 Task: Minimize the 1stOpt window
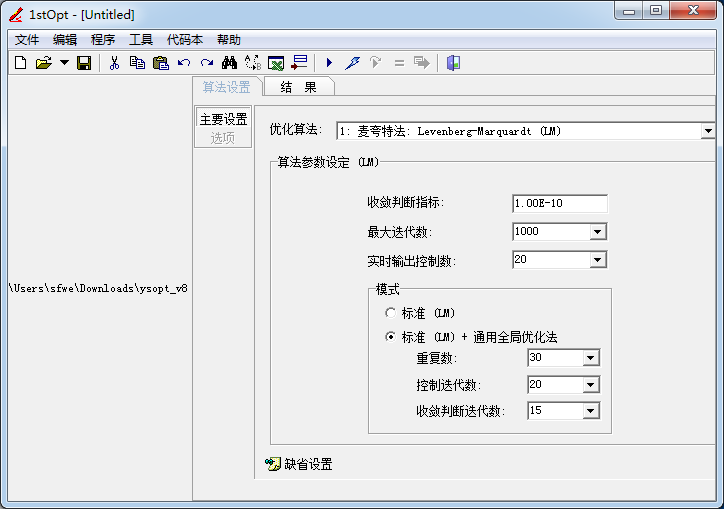(629, 11)
